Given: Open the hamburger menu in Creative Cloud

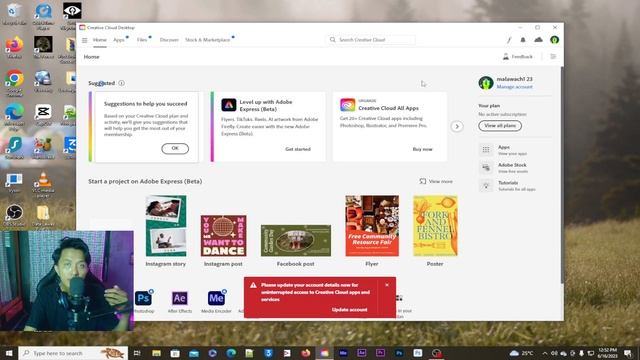Looking at the screenshot, I should pos(84,40).
